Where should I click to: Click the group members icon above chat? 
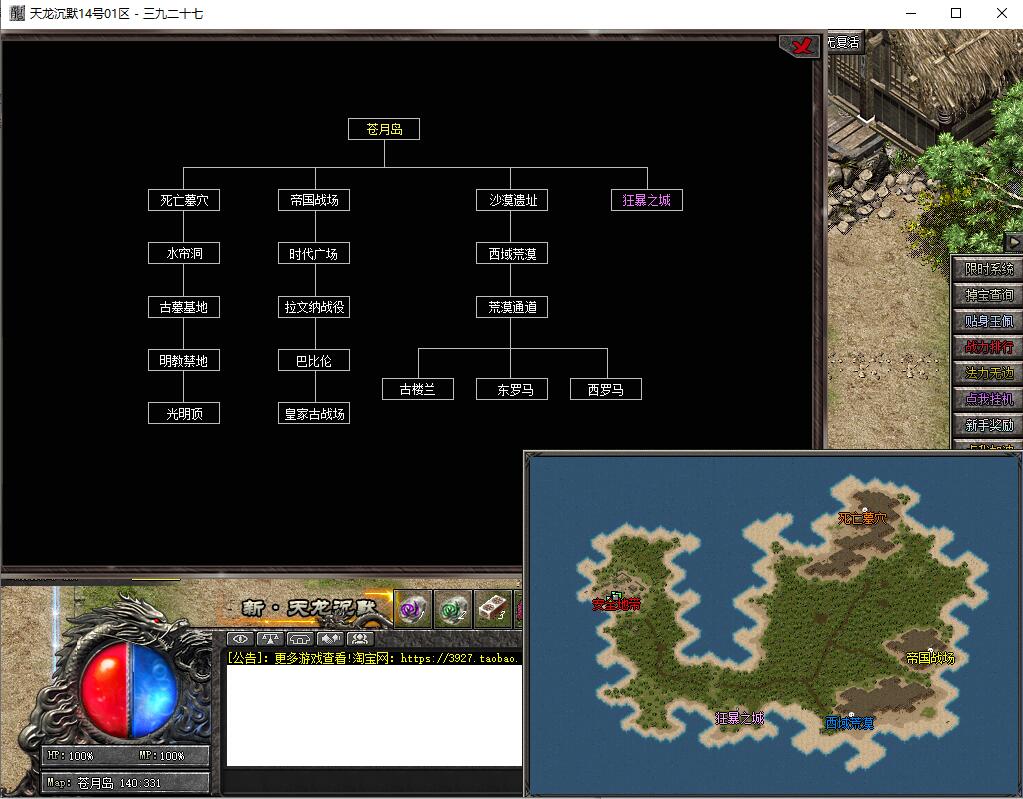(x=360, y=639)
